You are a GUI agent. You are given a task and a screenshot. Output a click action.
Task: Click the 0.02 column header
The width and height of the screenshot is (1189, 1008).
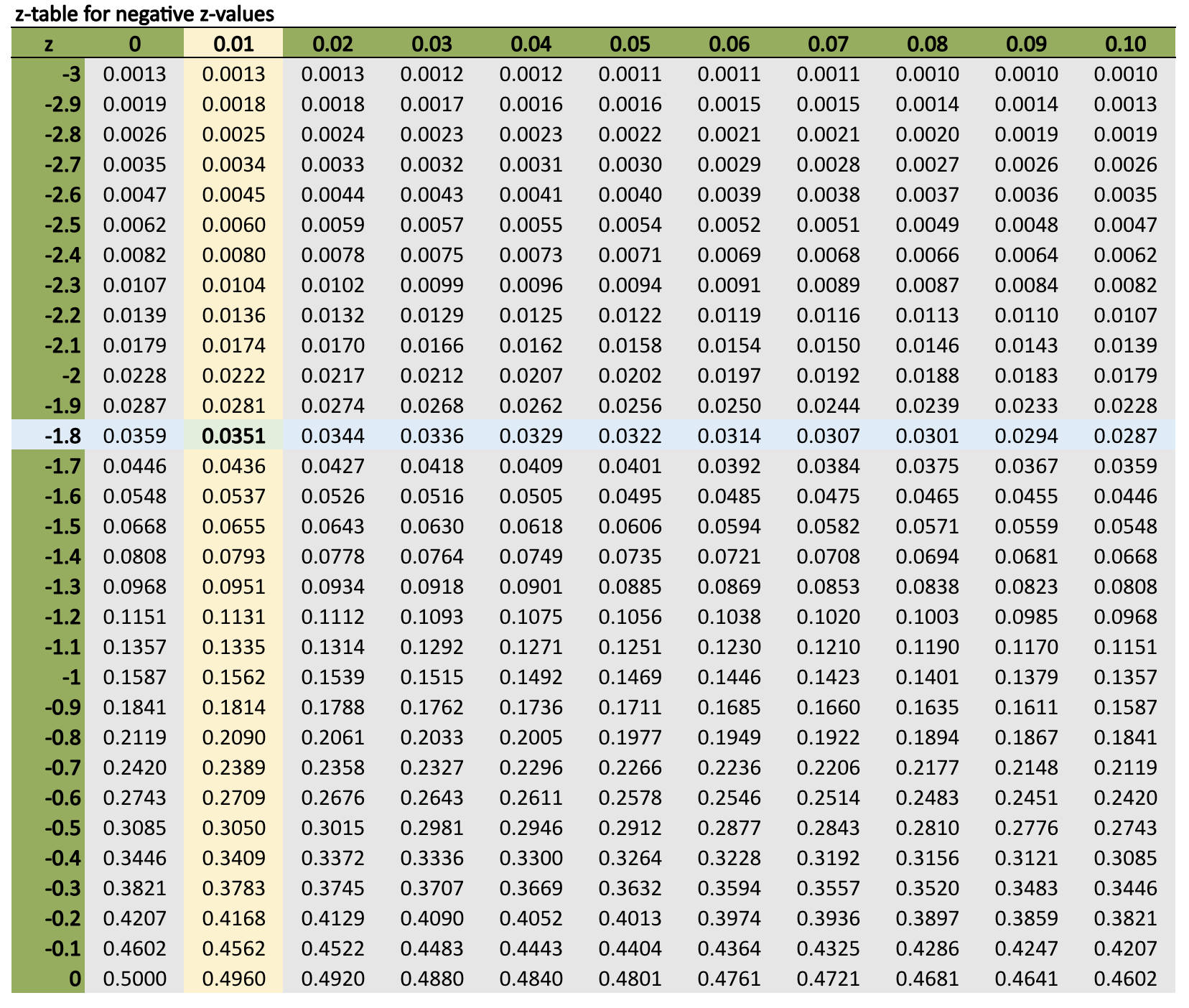(332, 44)
